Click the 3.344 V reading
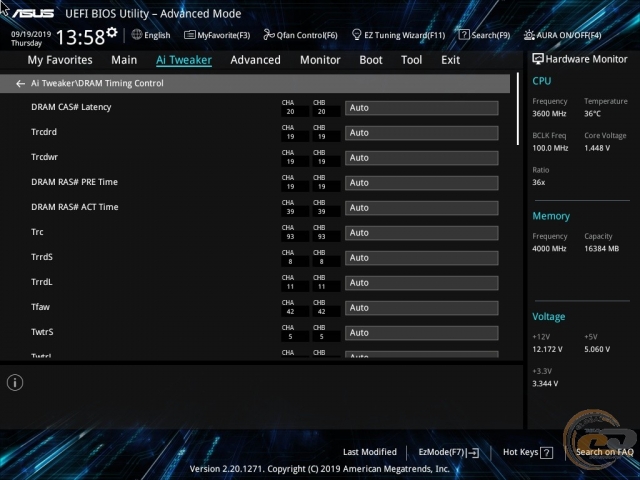The height and width of the screenshot is (480, 640). 545,384
